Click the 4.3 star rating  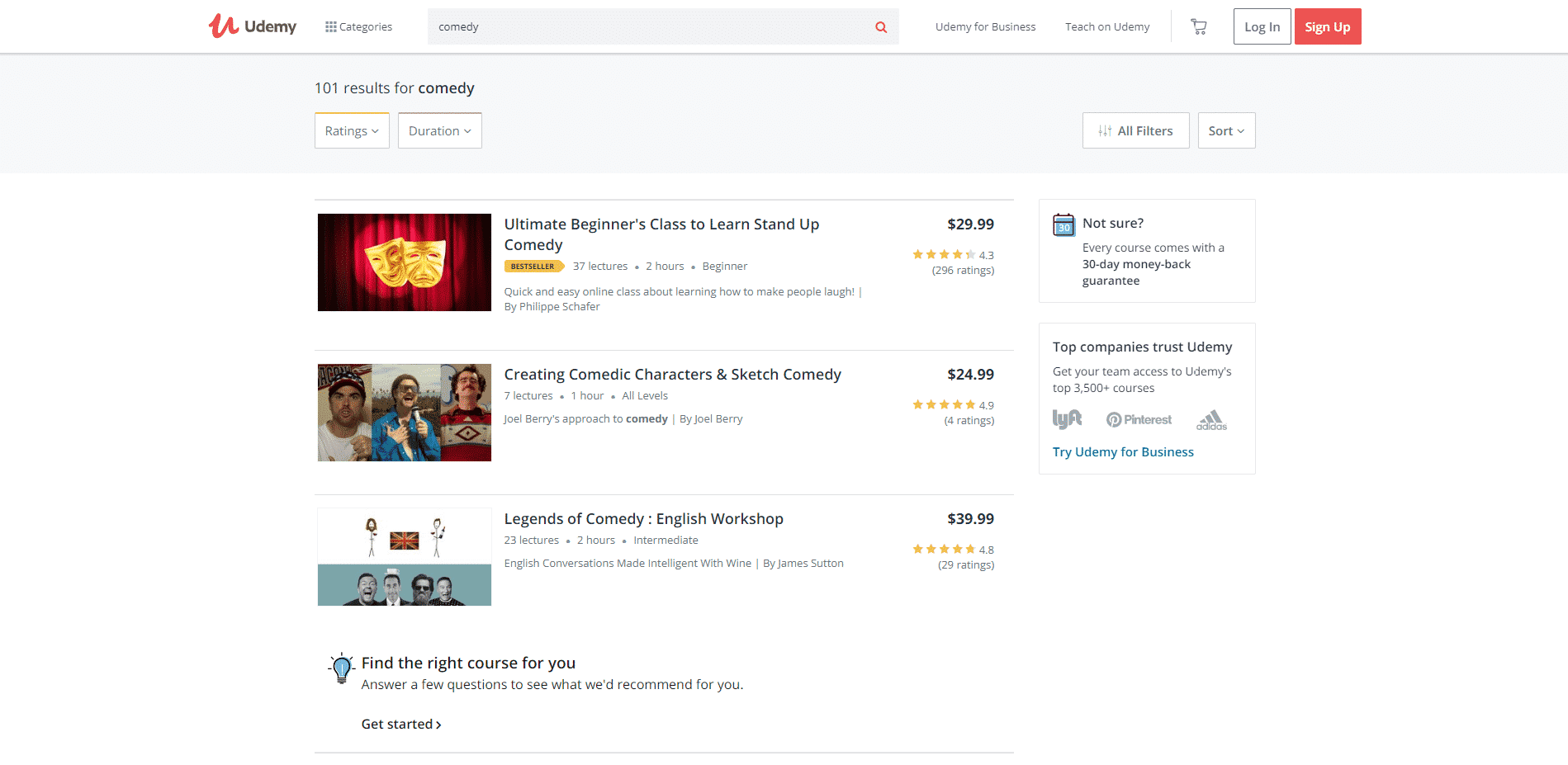[x=953, y=255]
